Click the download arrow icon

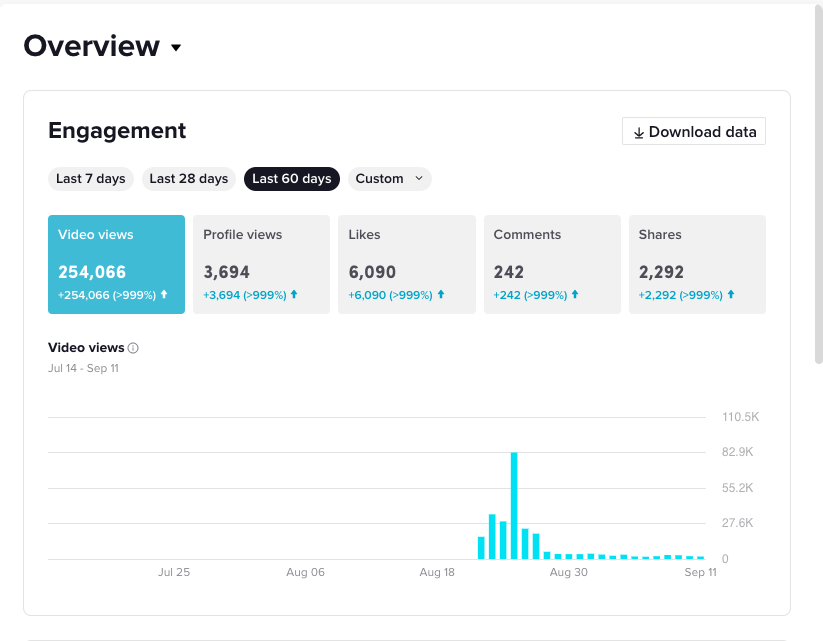[639, 133]
